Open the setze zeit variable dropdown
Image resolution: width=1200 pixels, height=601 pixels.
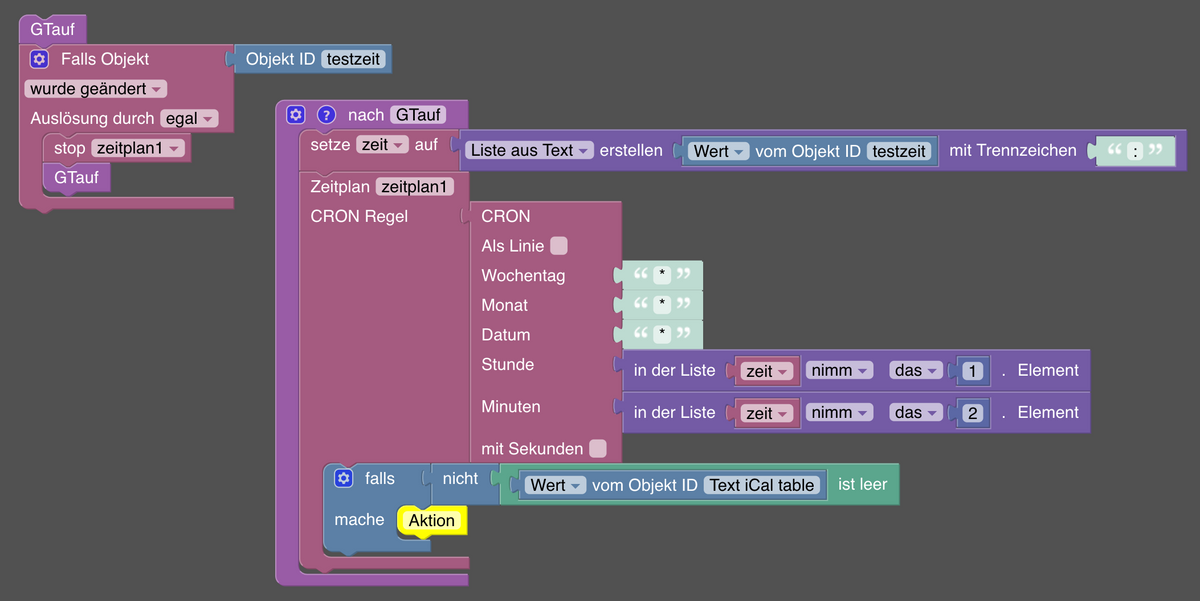point(382,145)
